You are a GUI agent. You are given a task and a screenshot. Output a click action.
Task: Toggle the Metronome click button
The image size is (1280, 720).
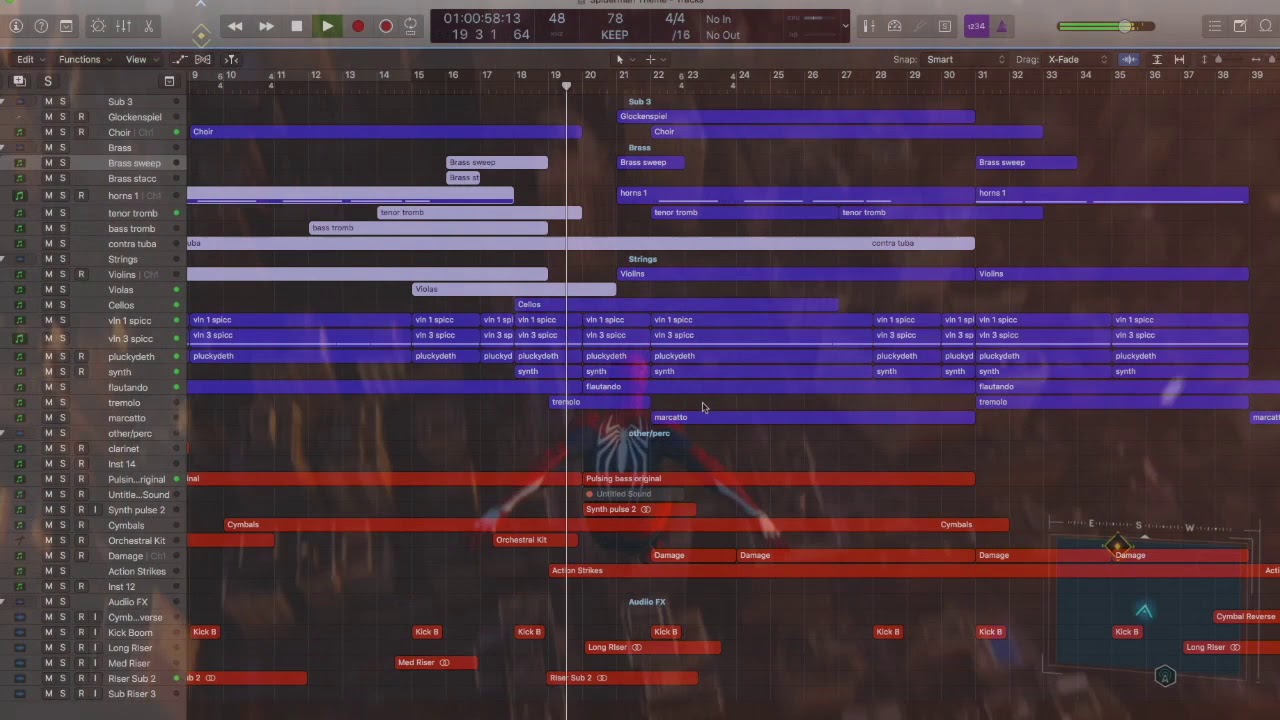click(x=1003, y=26)
